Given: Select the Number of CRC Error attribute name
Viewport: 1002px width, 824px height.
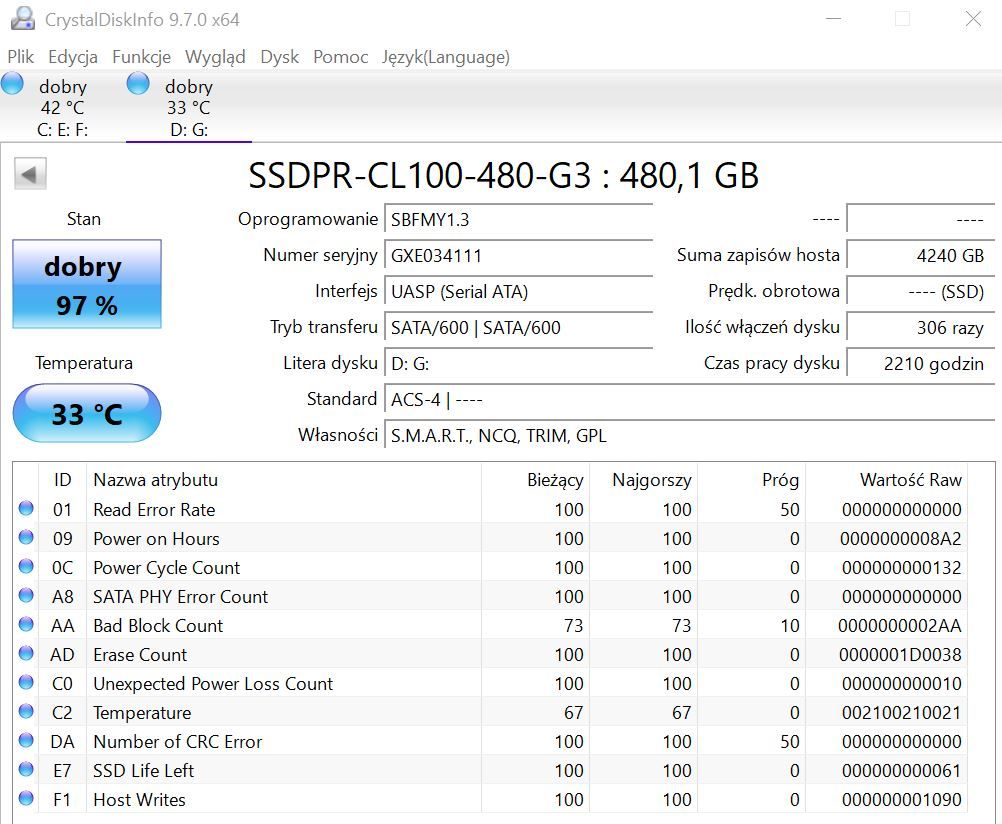Looking at the screenshot, I should tap(178, 742).
